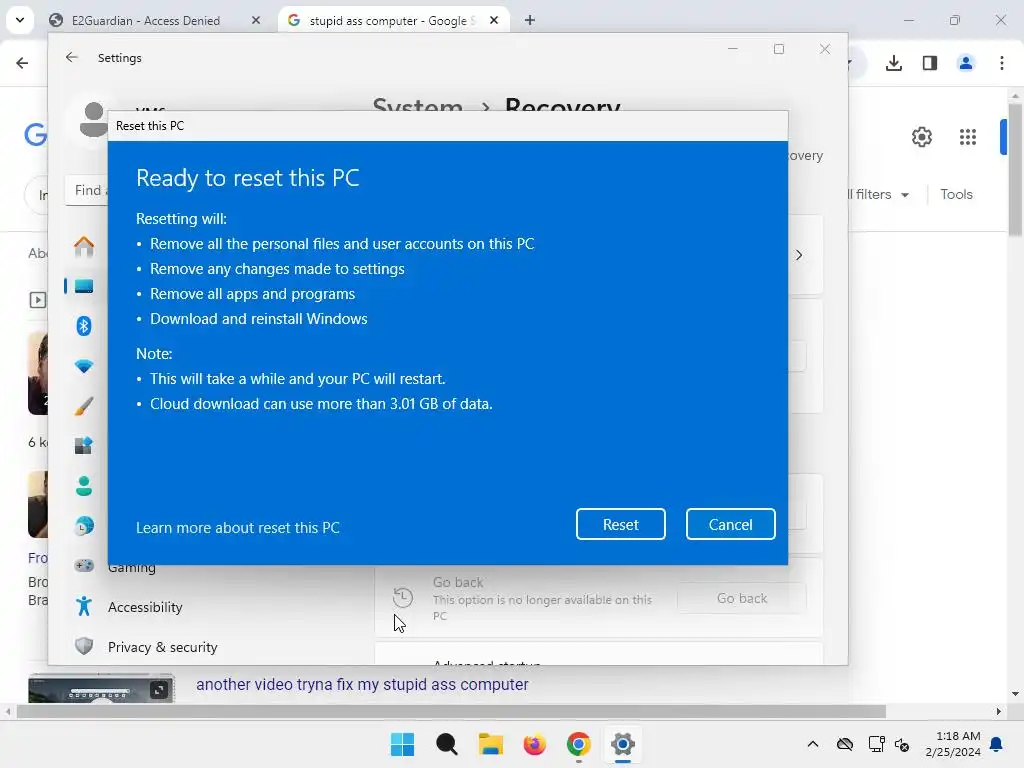Open Home icon in Settings sidebar

point(84,247)
